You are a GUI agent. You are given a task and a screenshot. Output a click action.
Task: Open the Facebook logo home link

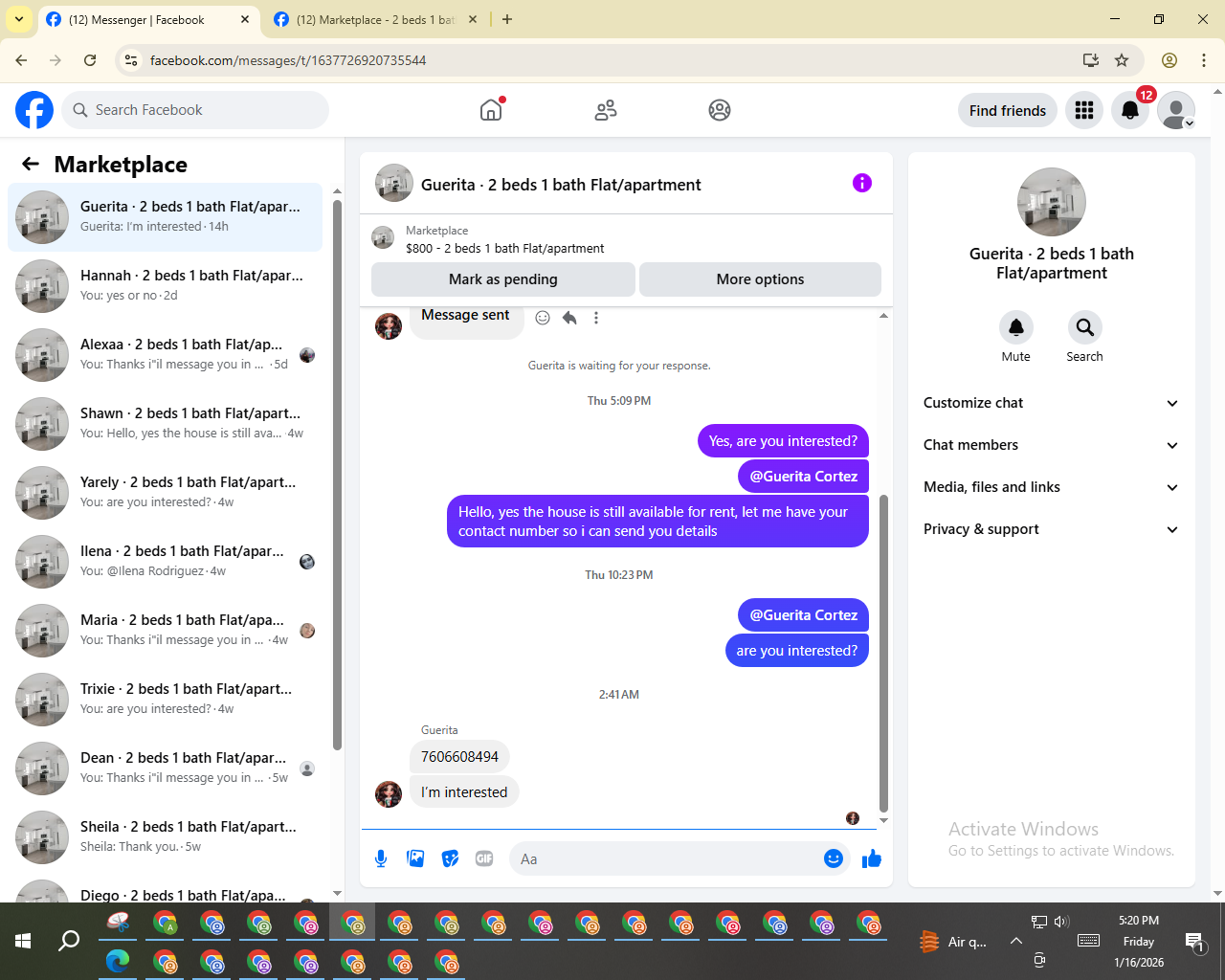click(x=34, y=110)
